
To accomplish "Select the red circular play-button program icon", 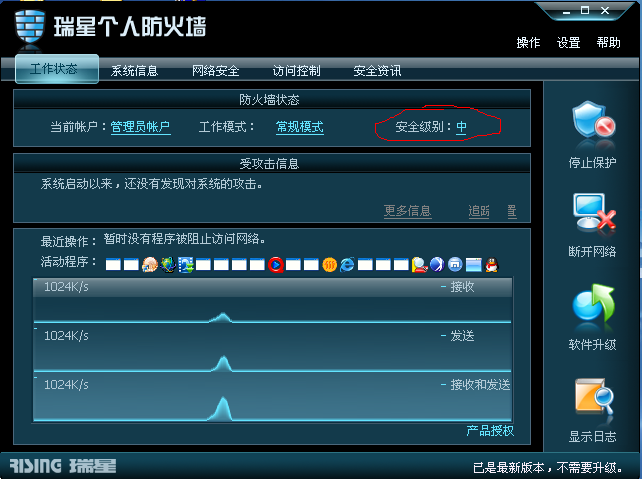I will (x=276, y=265).
